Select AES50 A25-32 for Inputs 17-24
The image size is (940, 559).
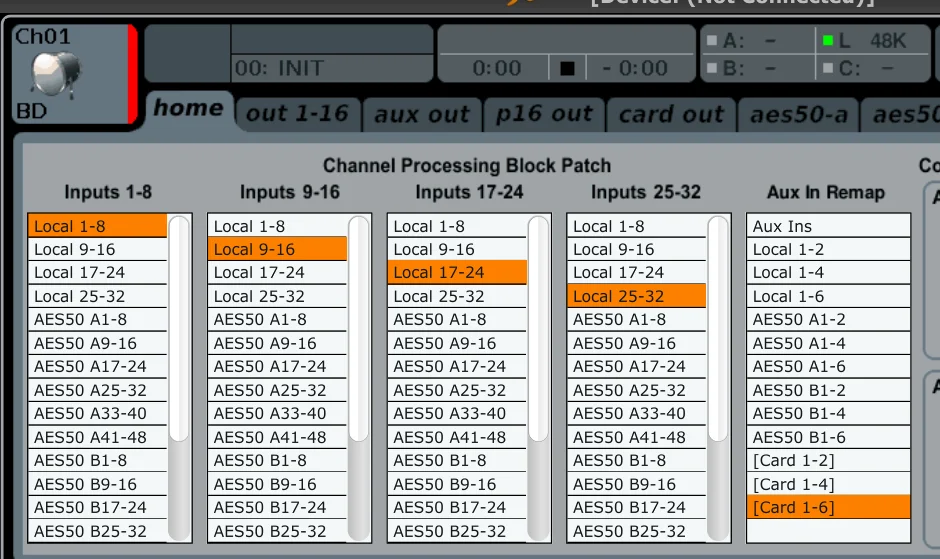(457, 390)
